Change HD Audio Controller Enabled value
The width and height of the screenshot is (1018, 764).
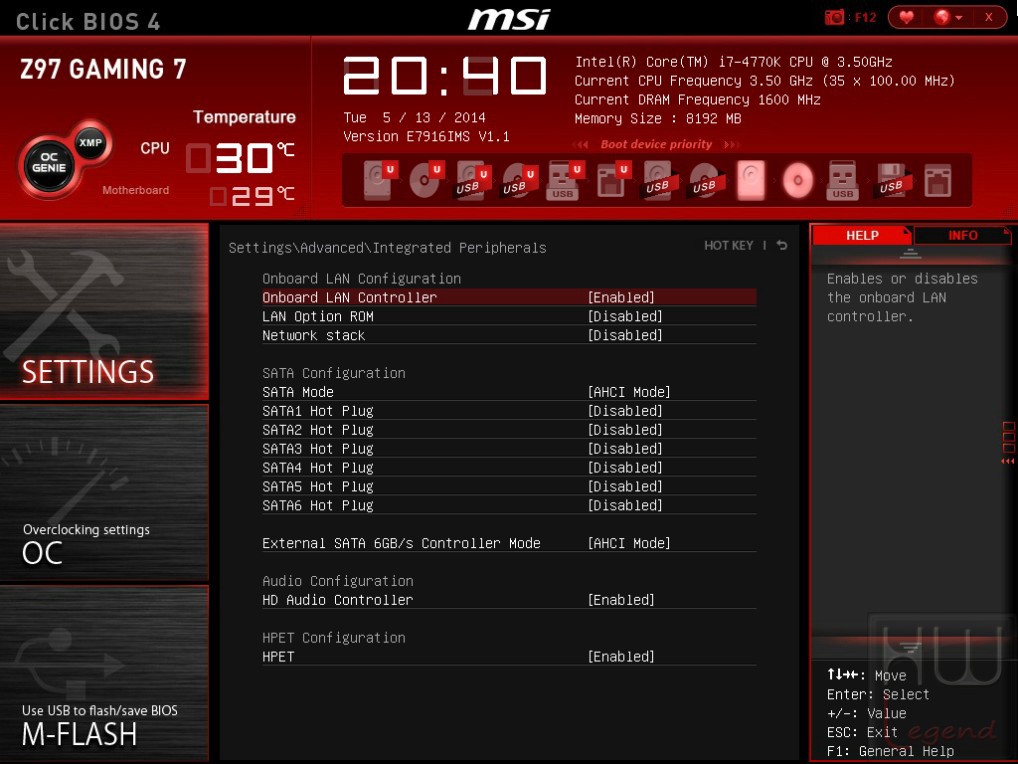621,600
